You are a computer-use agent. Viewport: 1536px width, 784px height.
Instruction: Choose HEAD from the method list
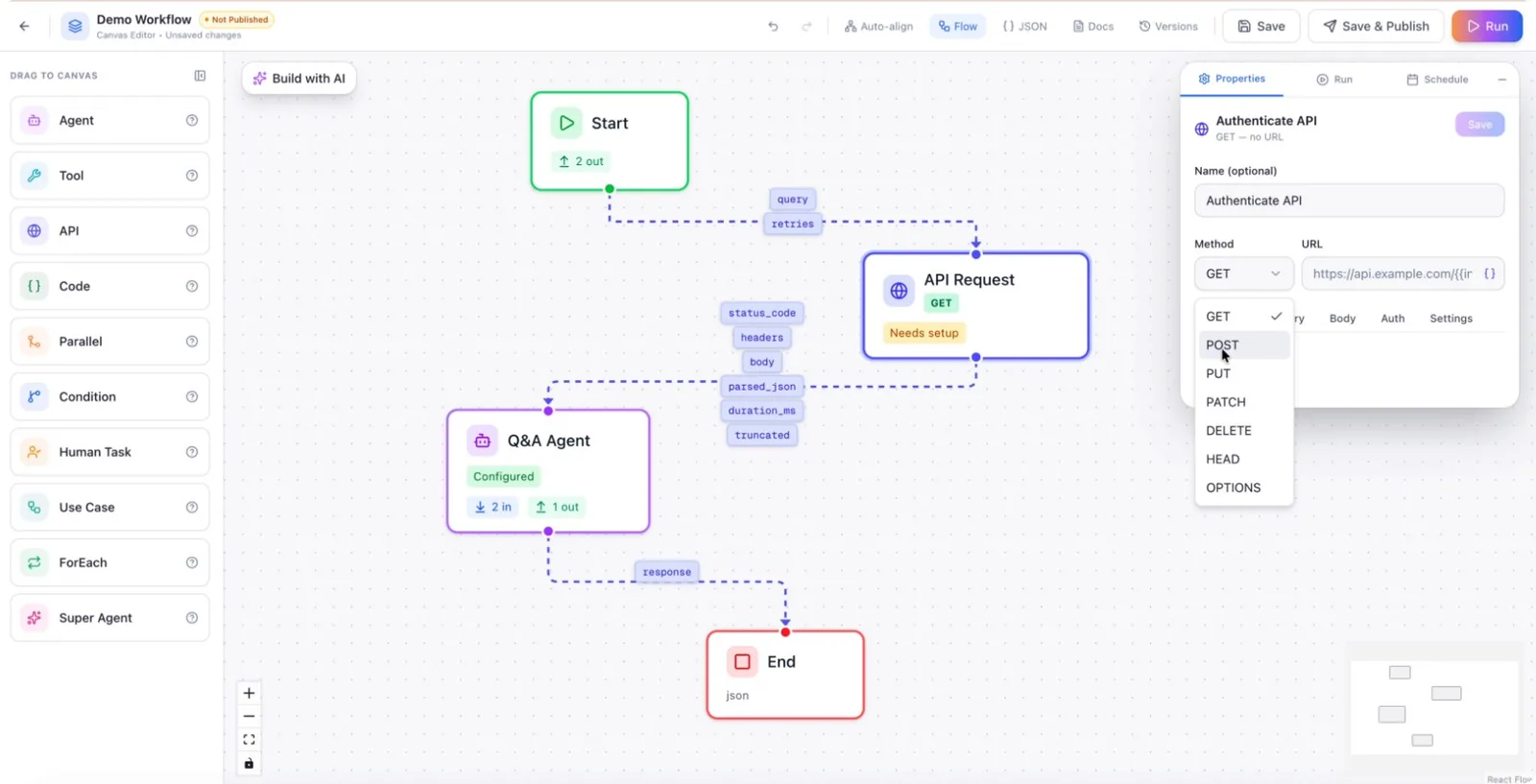(1243, 459)
